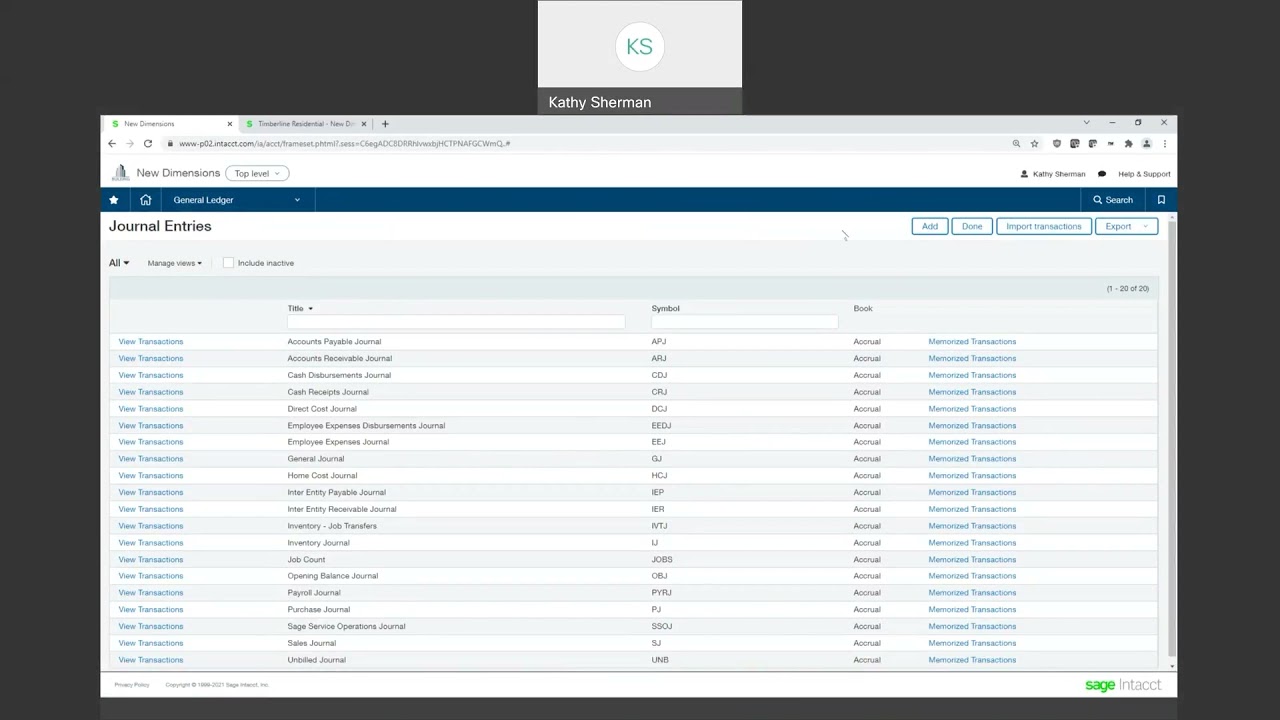The image size is (1280, 720).
Task: Click the Book column header
Action: click(863, 308)
